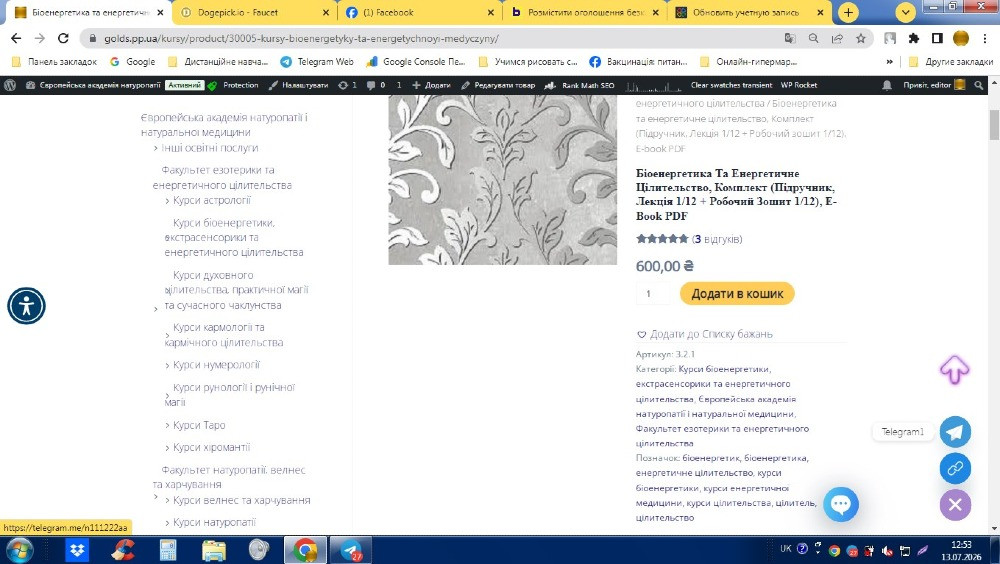Open the ornament product image
This screenshot has width=1000, height=564.
tap(503, 180)
